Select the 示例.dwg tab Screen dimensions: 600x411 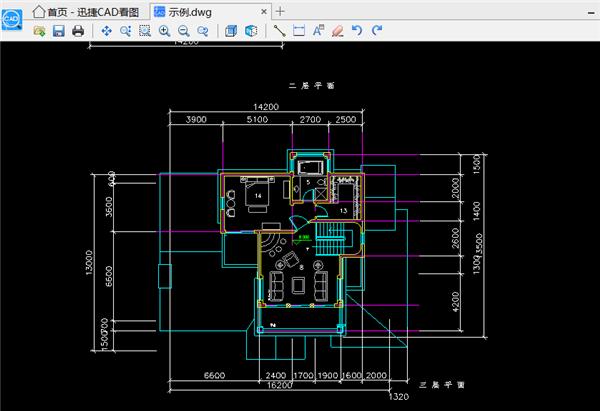(183, 12)
